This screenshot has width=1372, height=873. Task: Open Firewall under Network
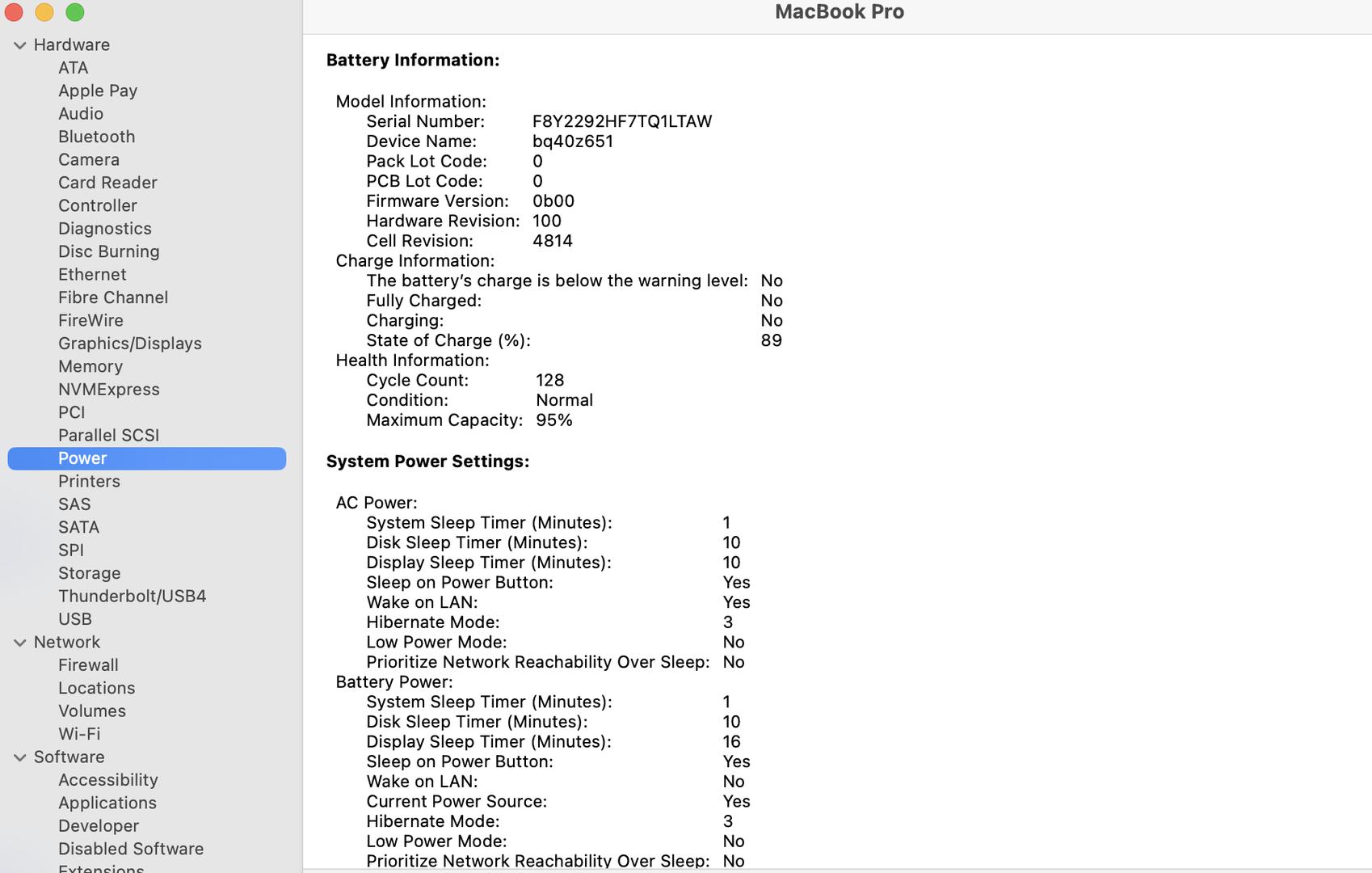point(88,665)
